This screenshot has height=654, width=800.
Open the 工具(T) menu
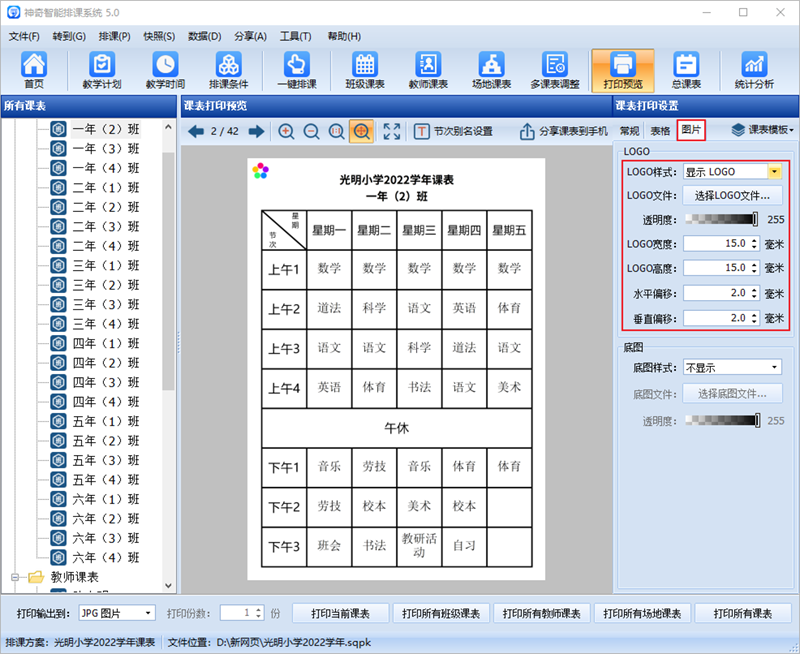295,36
